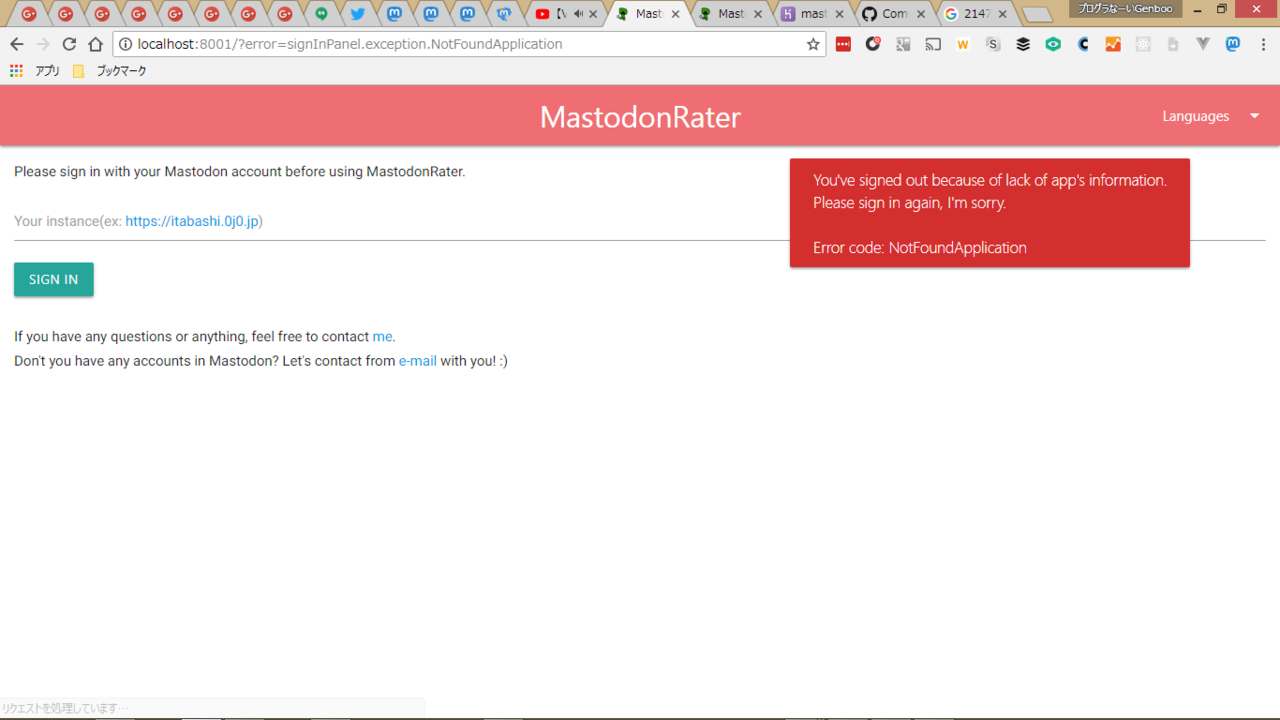Open the e-mail contact link
This screenshot has width=1280, height=720.
coord(417,361)
